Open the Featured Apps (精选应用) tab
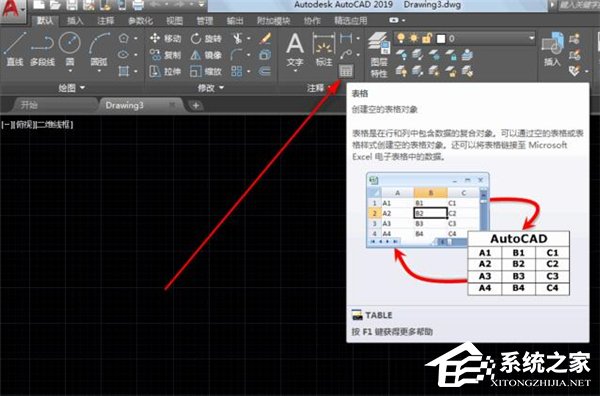Image resolution: width=600 pixels, height=396 pixels. point(351,21)
